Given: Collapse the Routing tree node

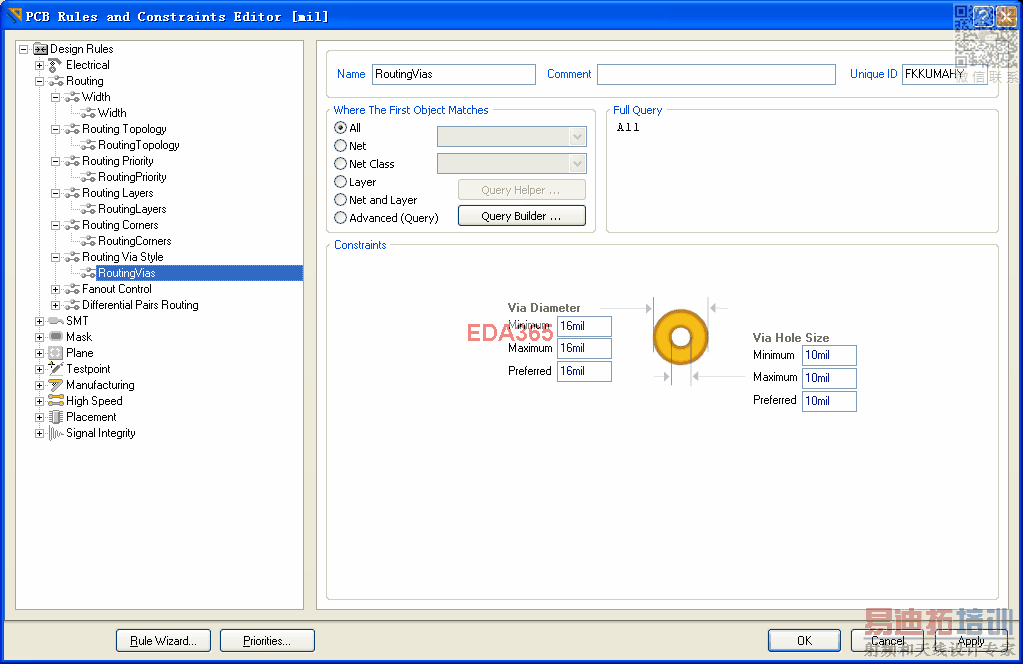Looking at the screenshot, I should coord(40,81).
